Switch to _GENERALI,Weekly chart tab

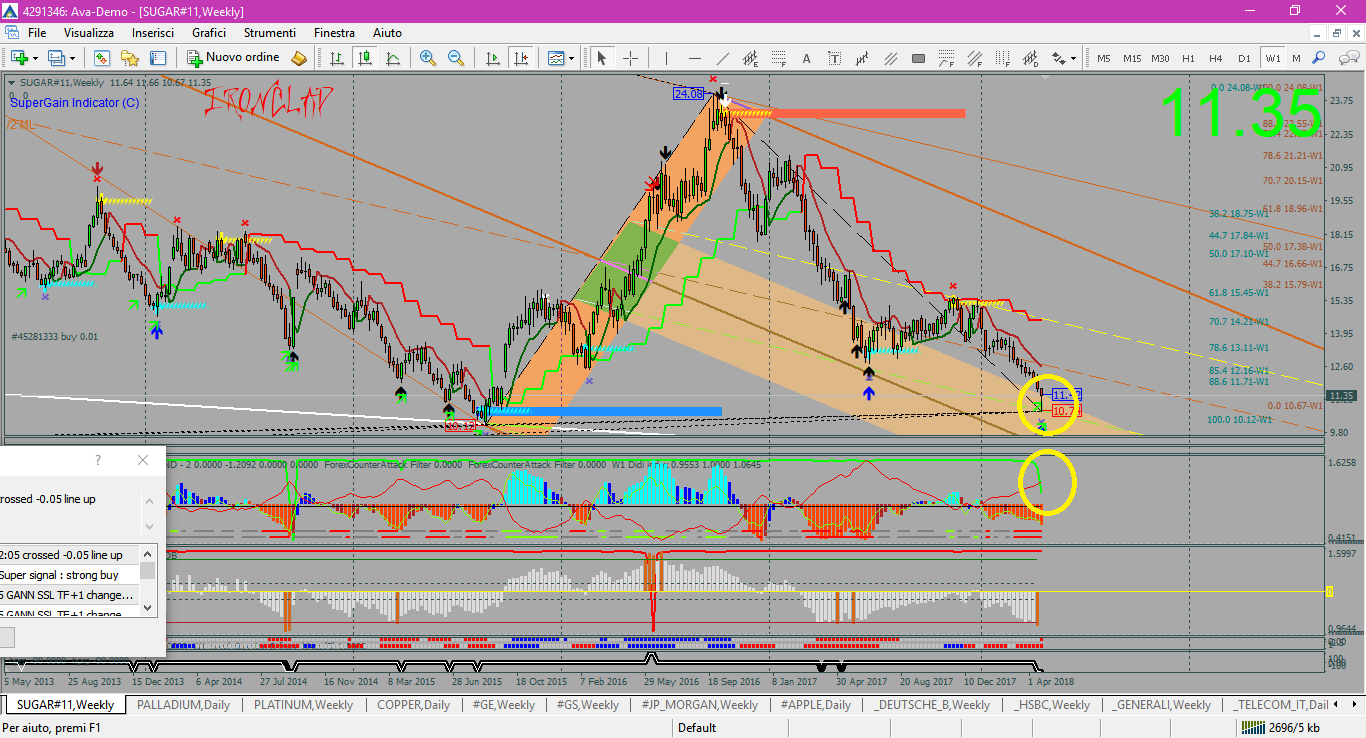pyautogui.click(x=1161, y=705)
